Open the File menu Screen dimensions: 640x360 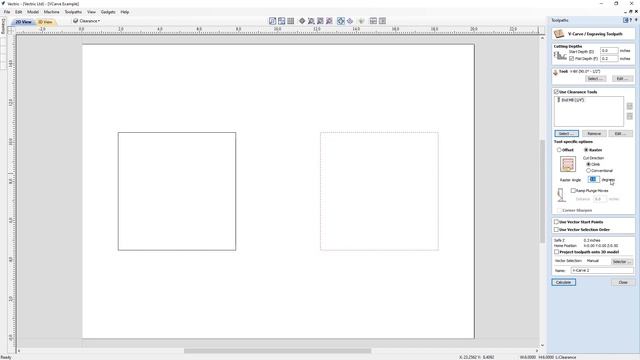(x=7, y=12)
